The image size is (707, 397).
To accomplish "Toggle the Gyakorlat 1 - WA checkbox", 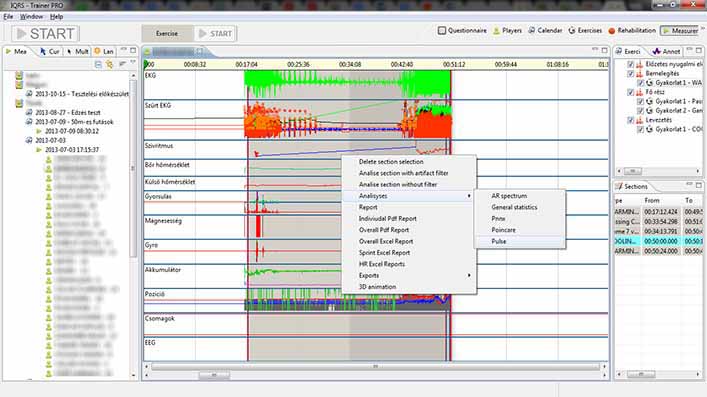I will pyautogui.click(x=640, y=83).
